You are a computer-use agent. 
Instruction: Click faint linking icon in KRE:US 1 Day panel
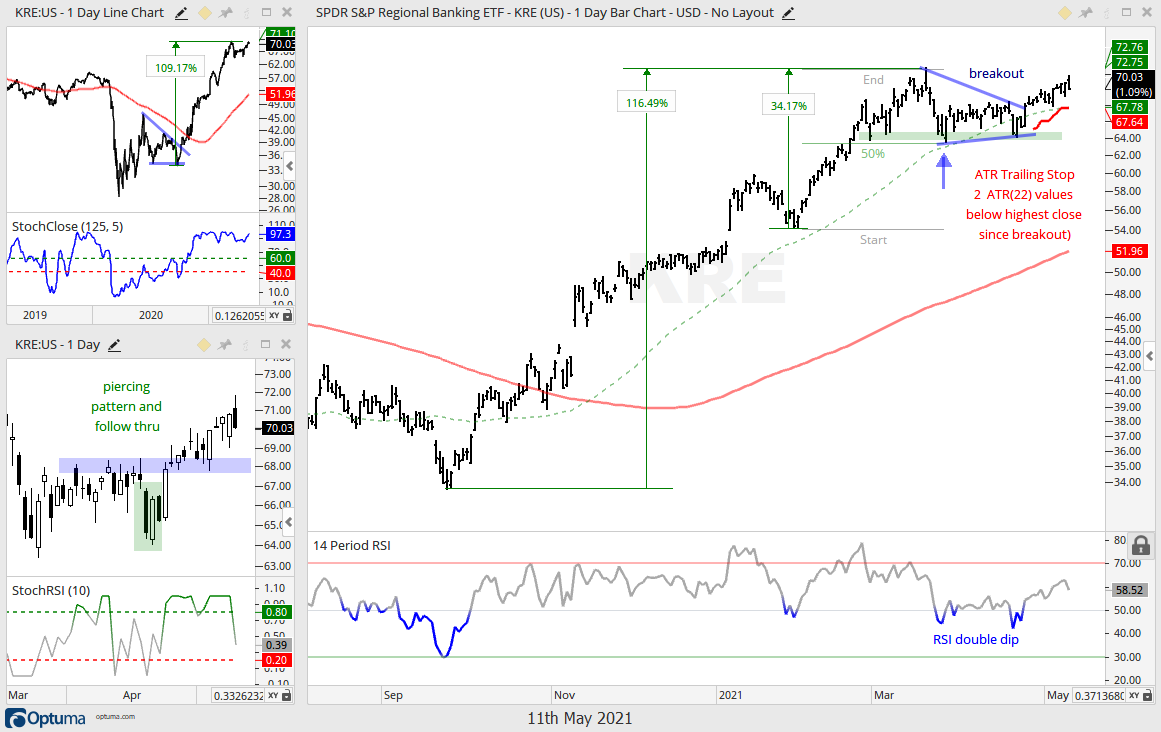pyautogui.click(x=246, y=345)
